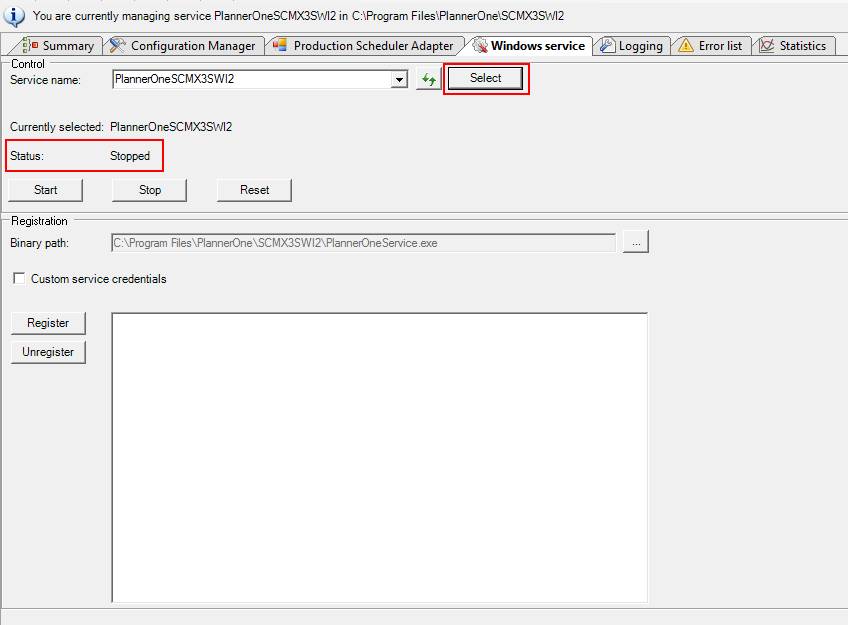This screenshot has height=625, width=848.
Task: Switch to the Configuration Manager tab
Action: tap(183, 46)
